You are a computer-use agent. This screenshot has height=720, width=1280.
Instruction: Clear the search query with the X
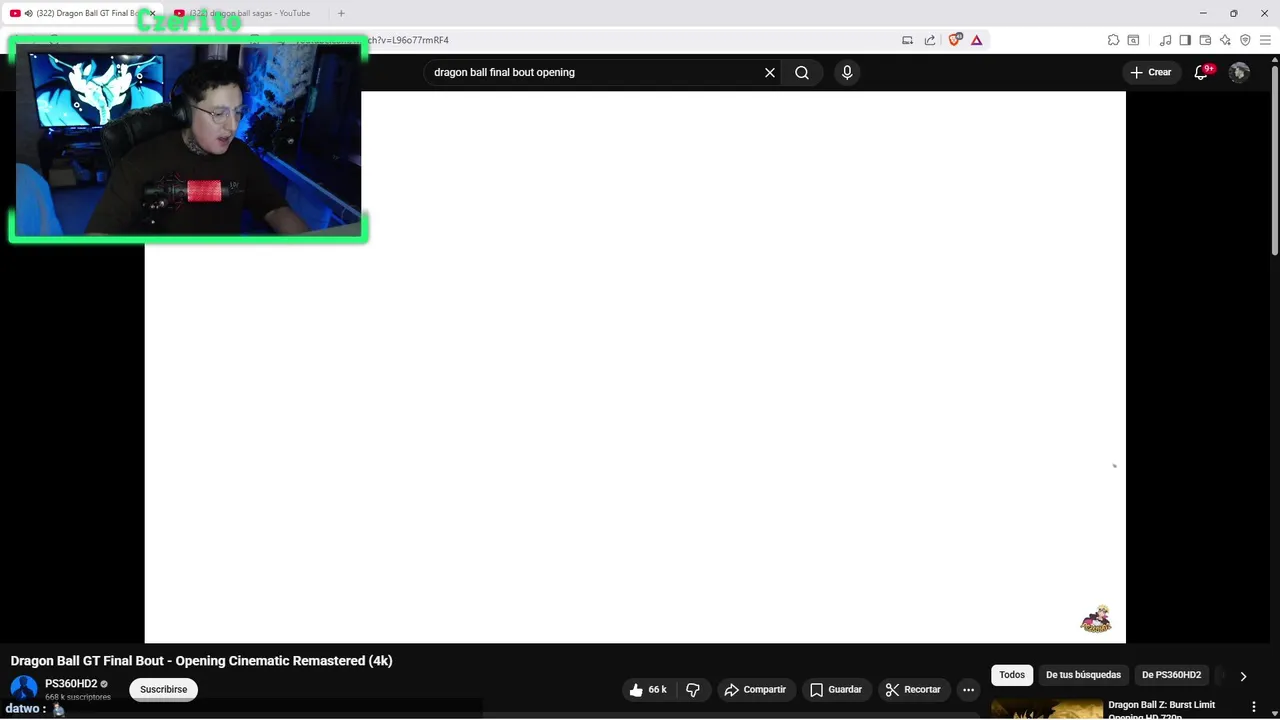click(x=770, y=72)
